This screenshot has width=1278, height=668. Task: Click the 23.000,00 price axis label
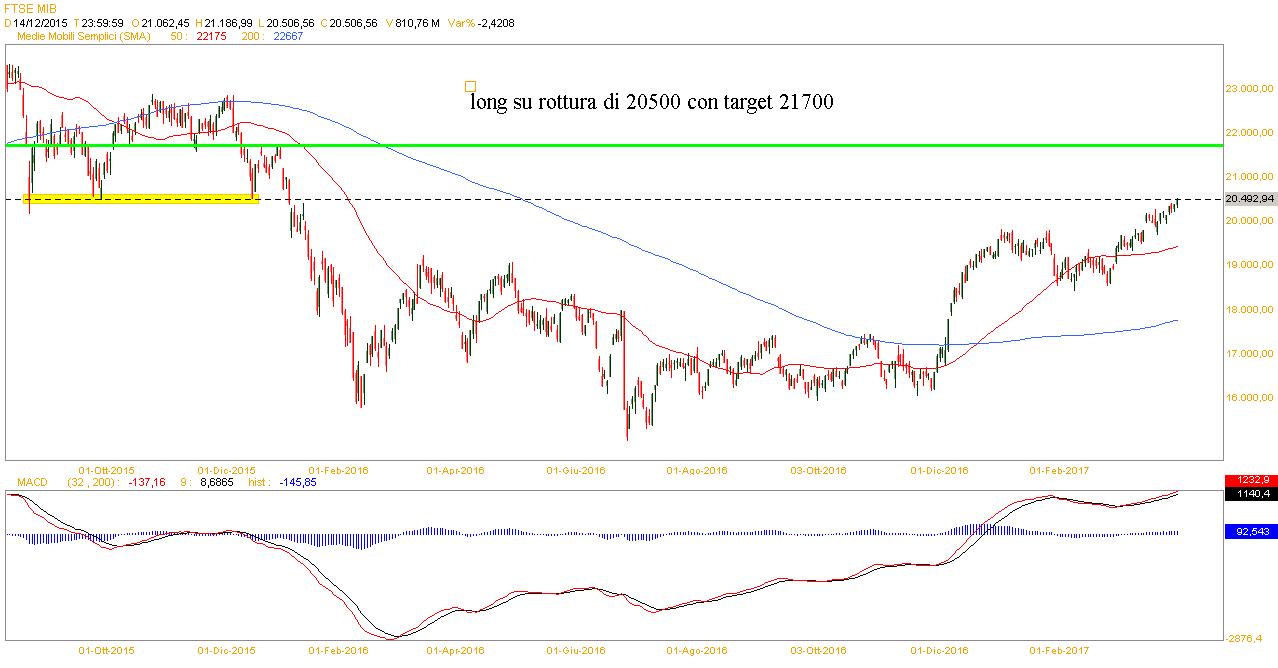click(x=1251, y=89)
